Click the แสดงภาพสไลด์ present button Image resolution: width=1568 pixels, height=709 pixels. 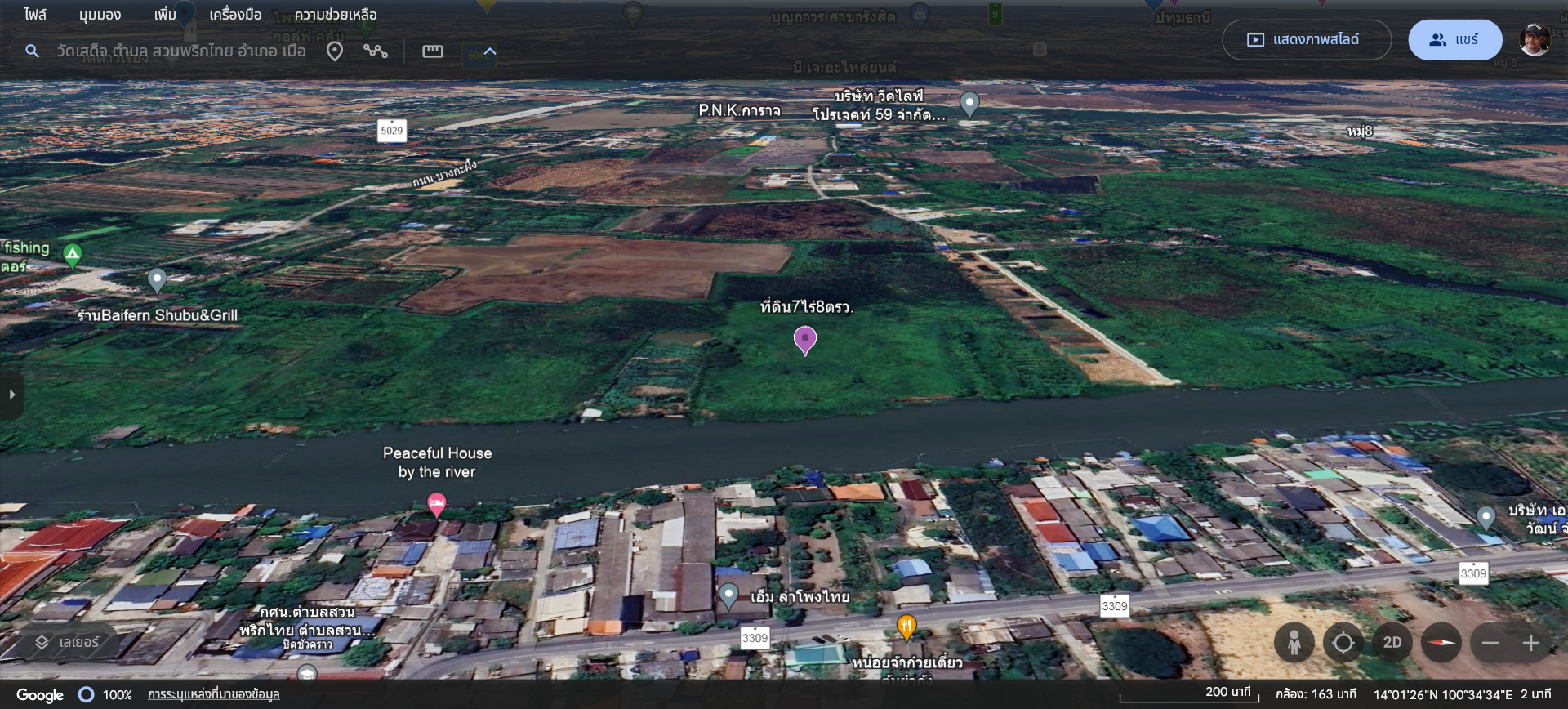pos(1305,39)
